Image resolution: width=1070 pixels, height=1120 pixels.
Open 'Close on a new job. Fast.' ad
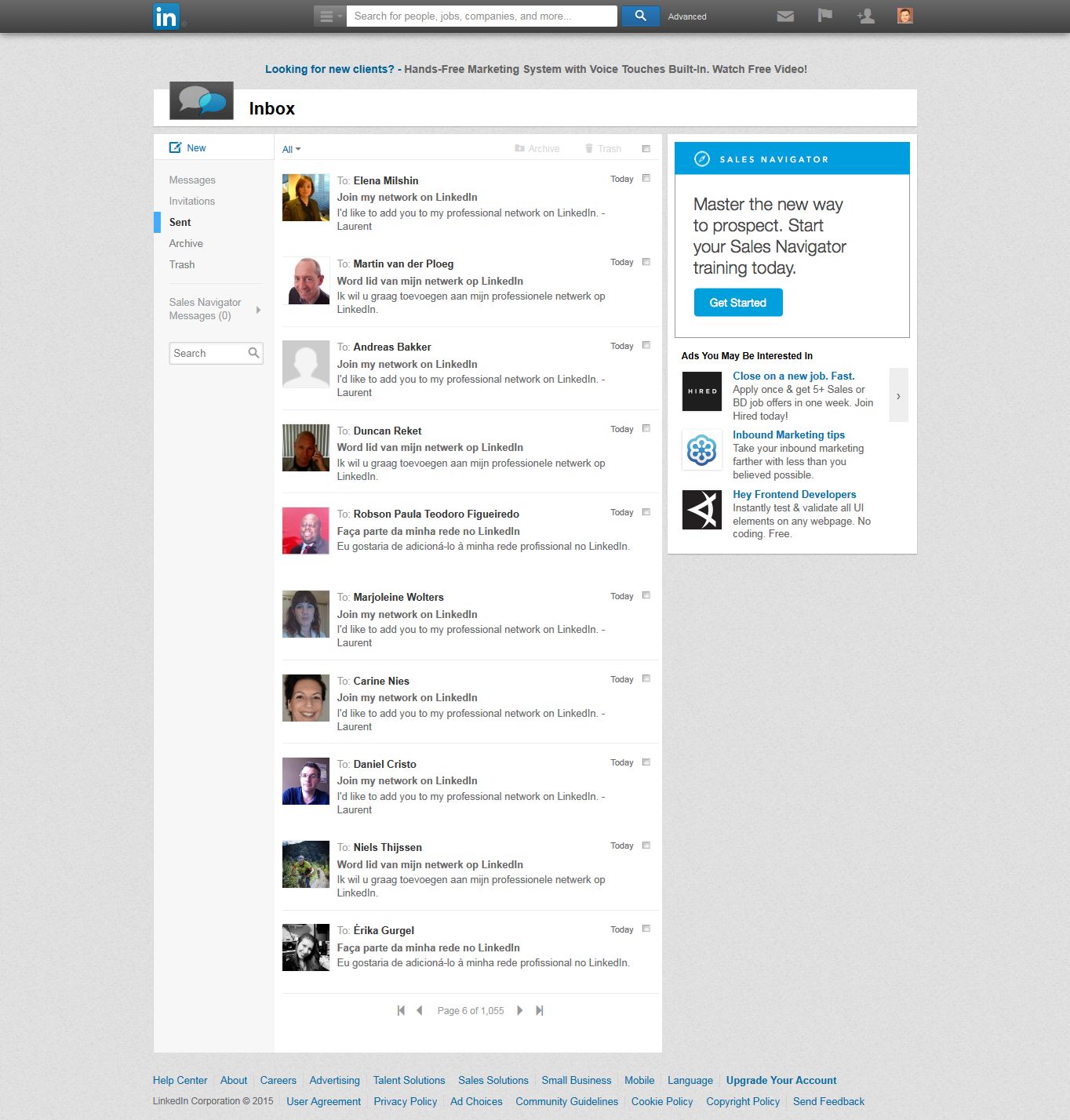pos(794,376)
